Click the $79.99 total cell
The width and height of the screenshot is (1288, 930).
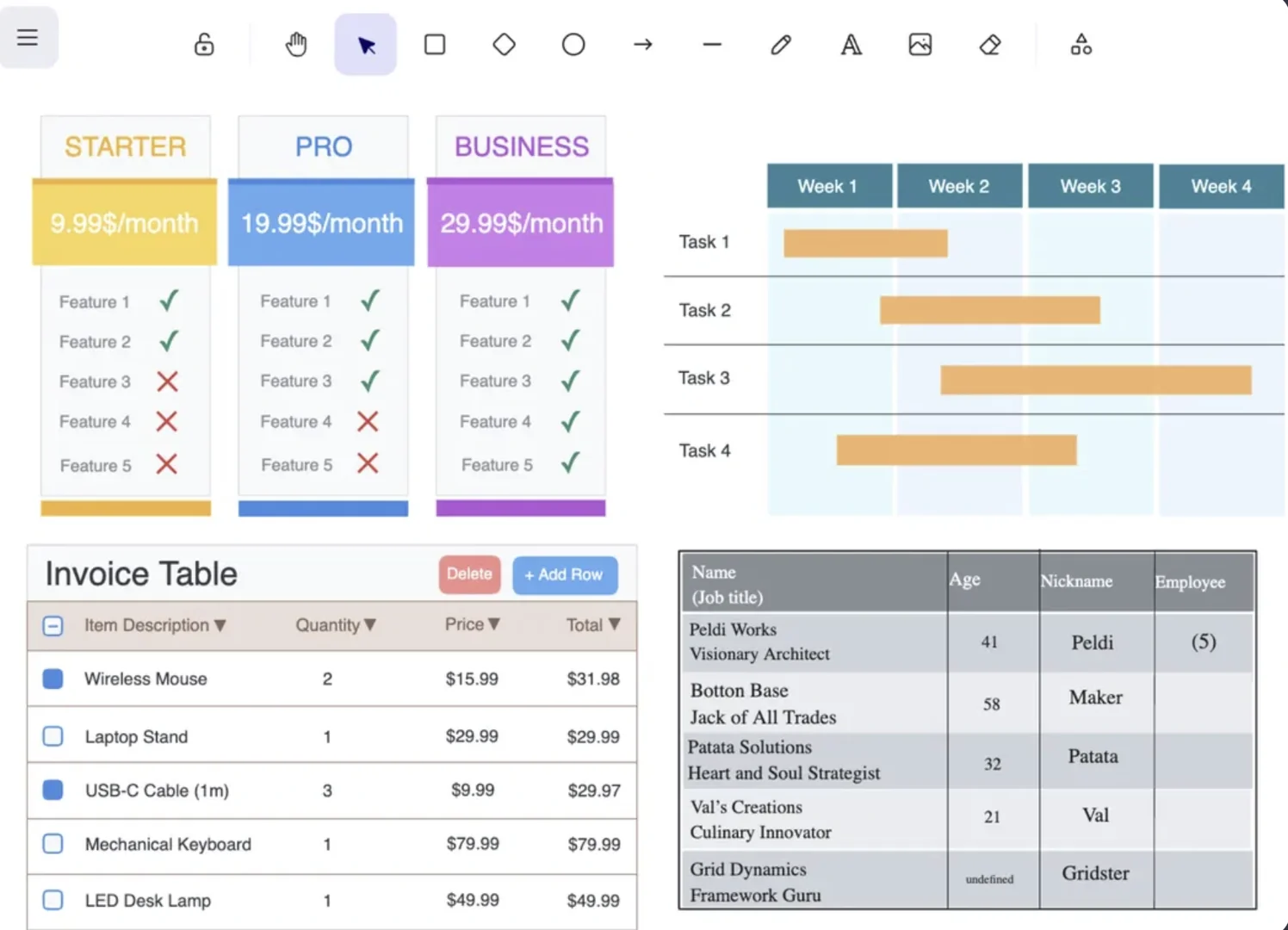click(x=593, y=844)
